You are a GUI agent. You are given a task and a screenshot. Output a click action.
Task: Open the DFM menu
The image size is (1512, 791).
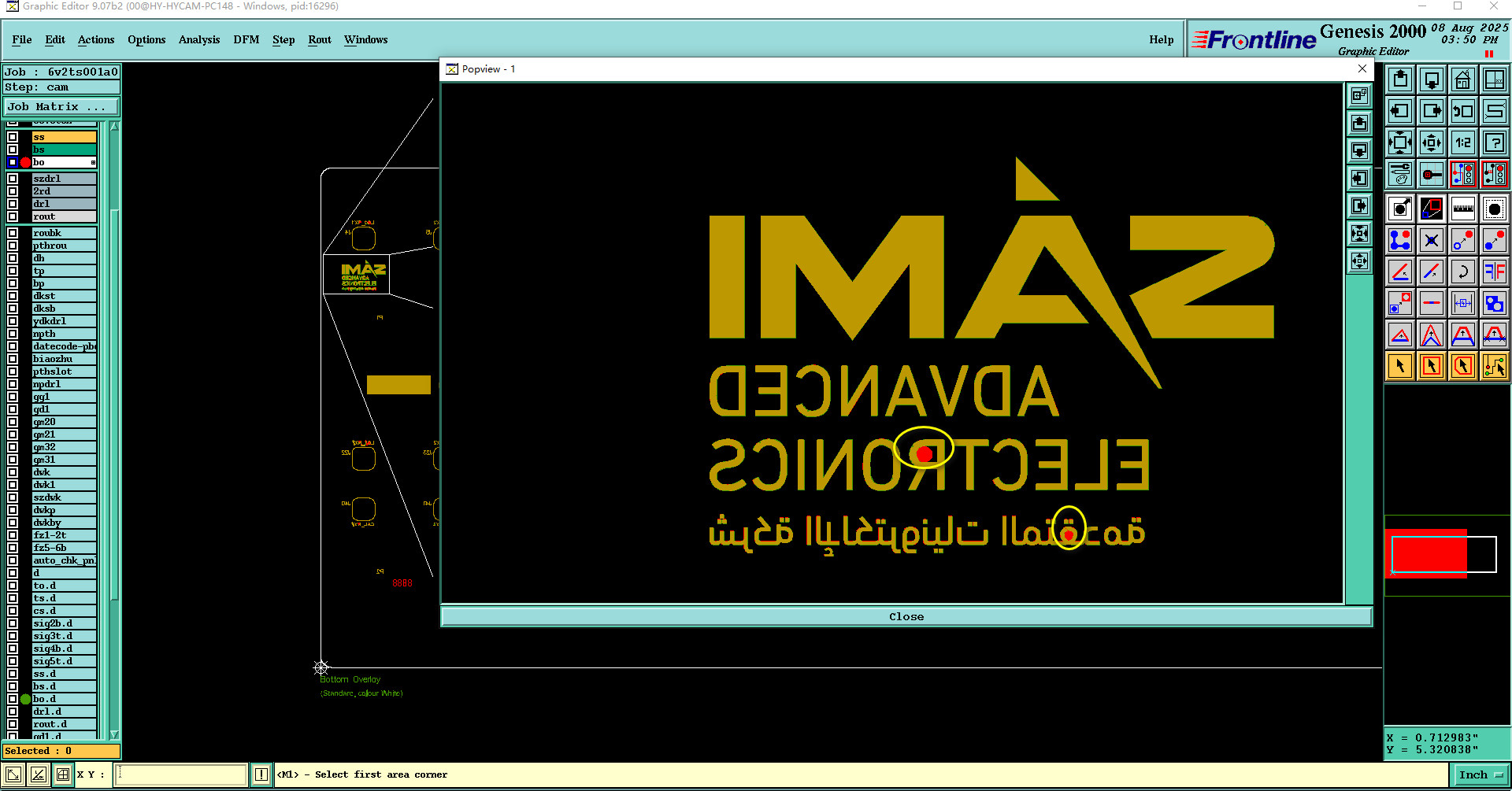coord(246,39)
